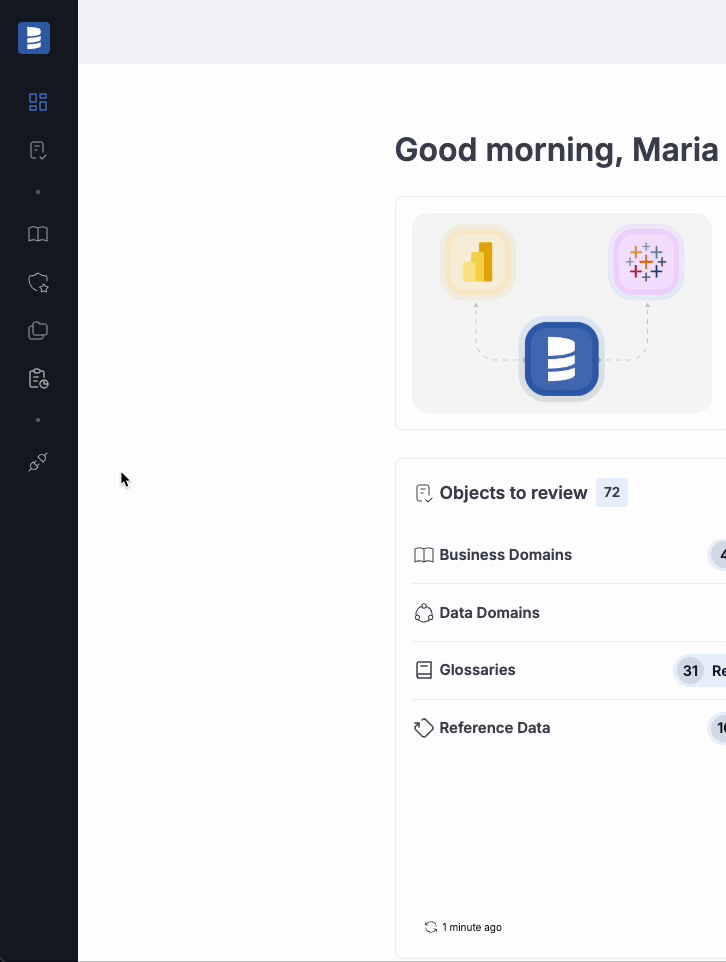Click the Good morning, Maria heading
The width and height of the screenshot is (726, 962).
coord(557,150)
